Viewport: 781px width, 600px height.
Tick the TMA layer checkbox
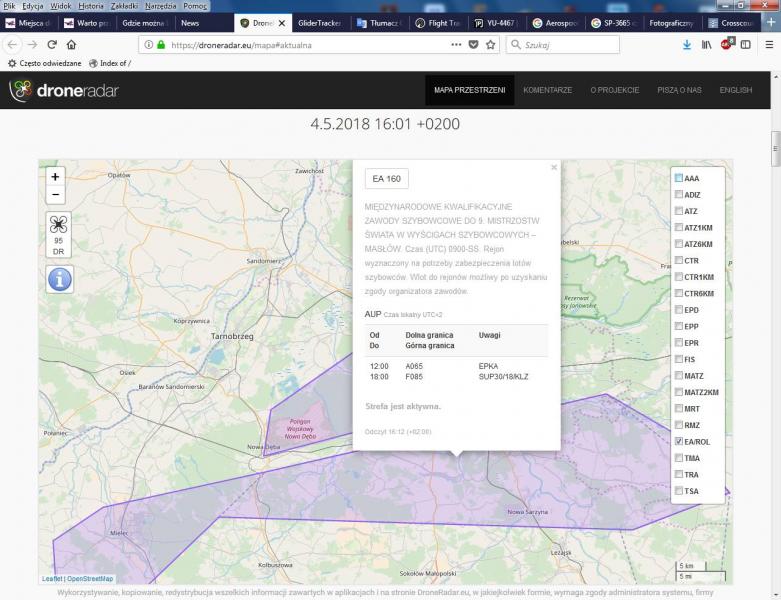tap(679, 458)
